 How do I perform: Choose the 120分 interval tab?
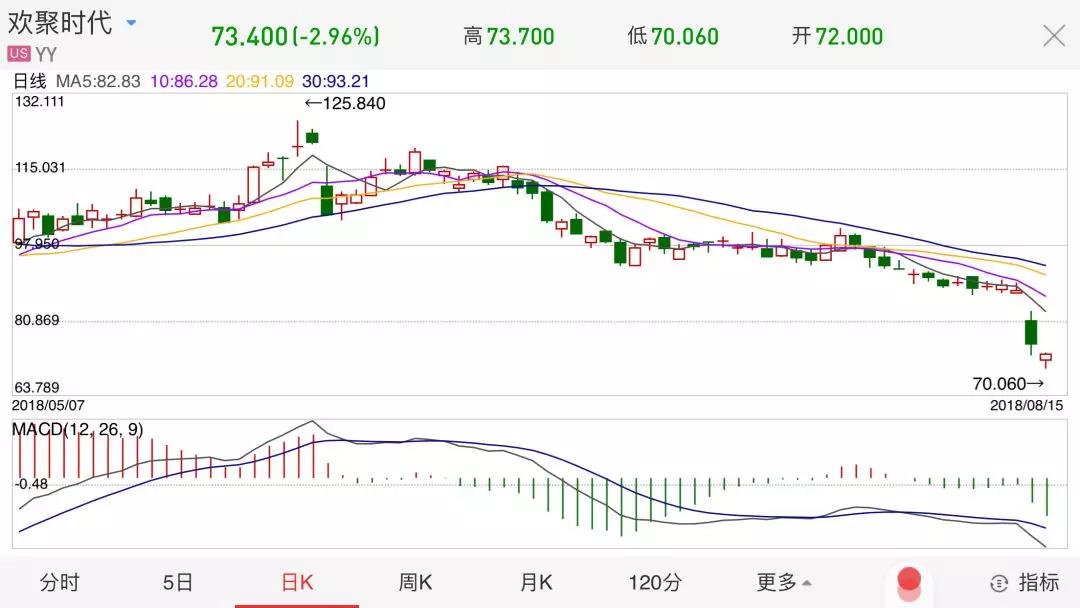[655, 583]
